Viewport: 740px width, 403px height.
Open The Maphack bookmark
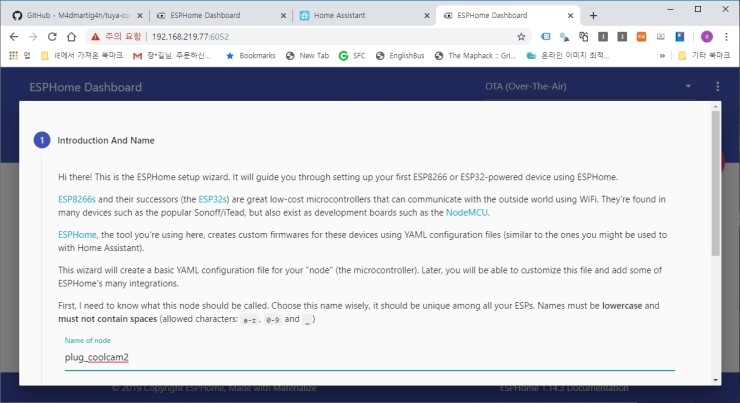[x=475, y=56]
